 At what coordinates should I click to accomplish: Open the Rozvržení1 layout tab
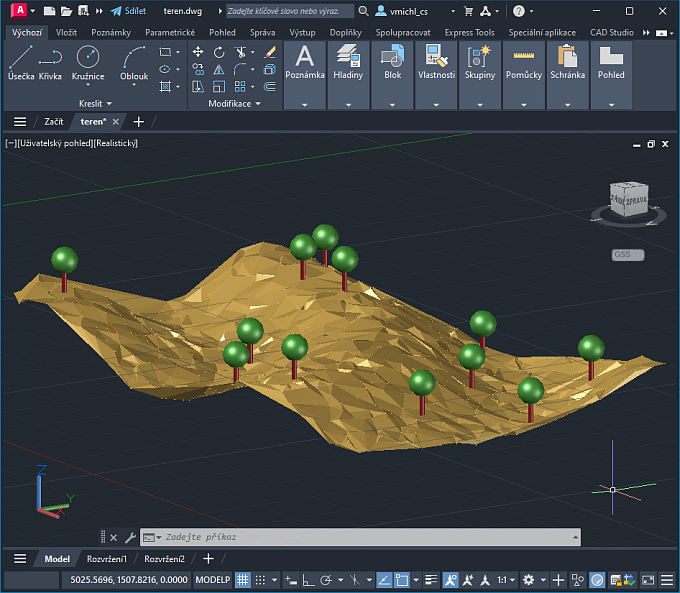click(x=107, y=559)
